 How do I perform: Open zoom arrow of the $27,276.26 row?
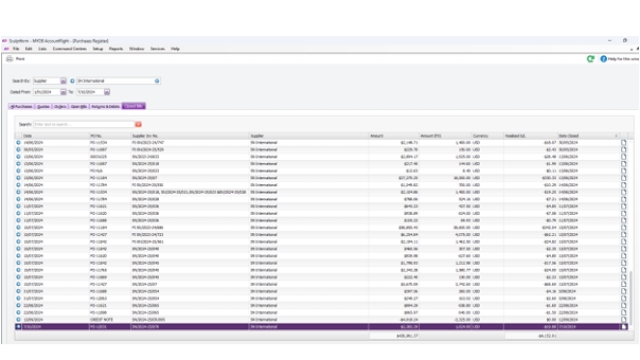click(18, 178)
